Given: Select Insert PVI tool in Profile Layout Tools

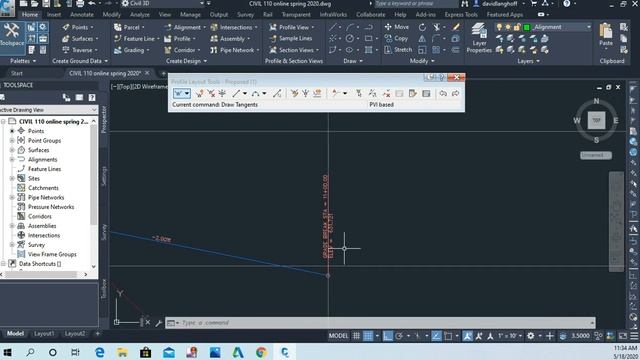Looking at the screenshot, I should (200, 93).
